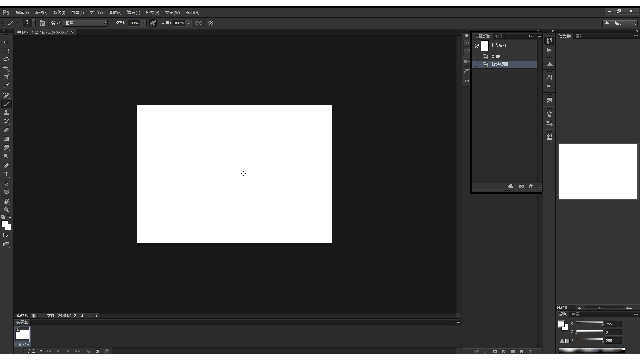The width and height of the screenshot is (640, 360).
Task: Select the Zoom tool
Action: click(6, 210)
